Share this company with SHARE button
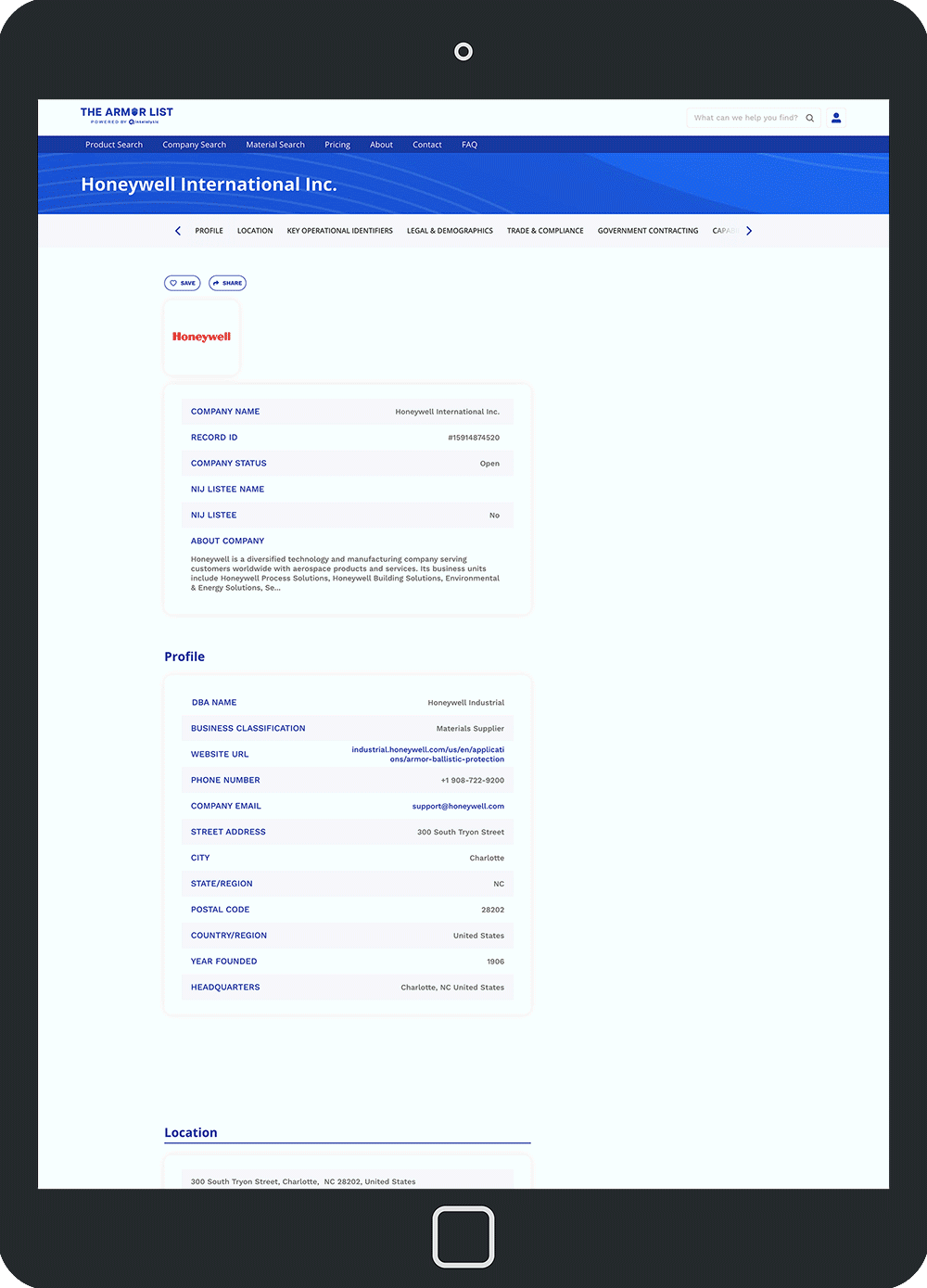The width and height of the screenshot is (927, 1288). click(x=227, y=283)
